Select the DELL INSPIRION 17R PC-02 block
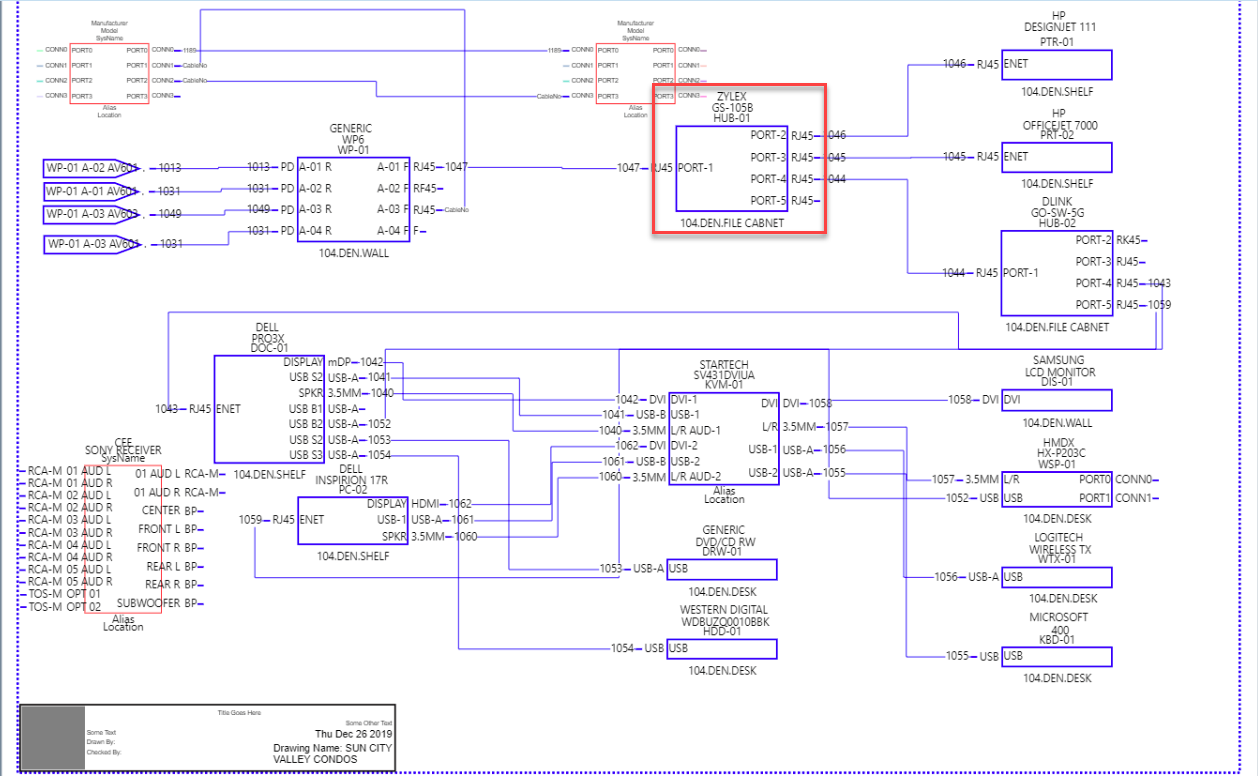Image resolution: width=1258 pixels, height=776 pixels. (x=353, y=520)
